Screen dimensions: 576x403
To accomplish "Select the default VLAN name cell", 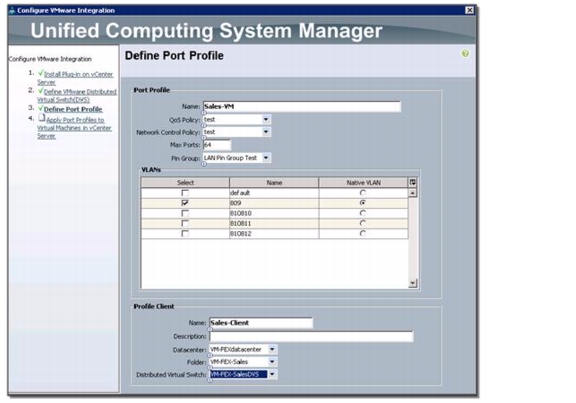I will [274, 193].
